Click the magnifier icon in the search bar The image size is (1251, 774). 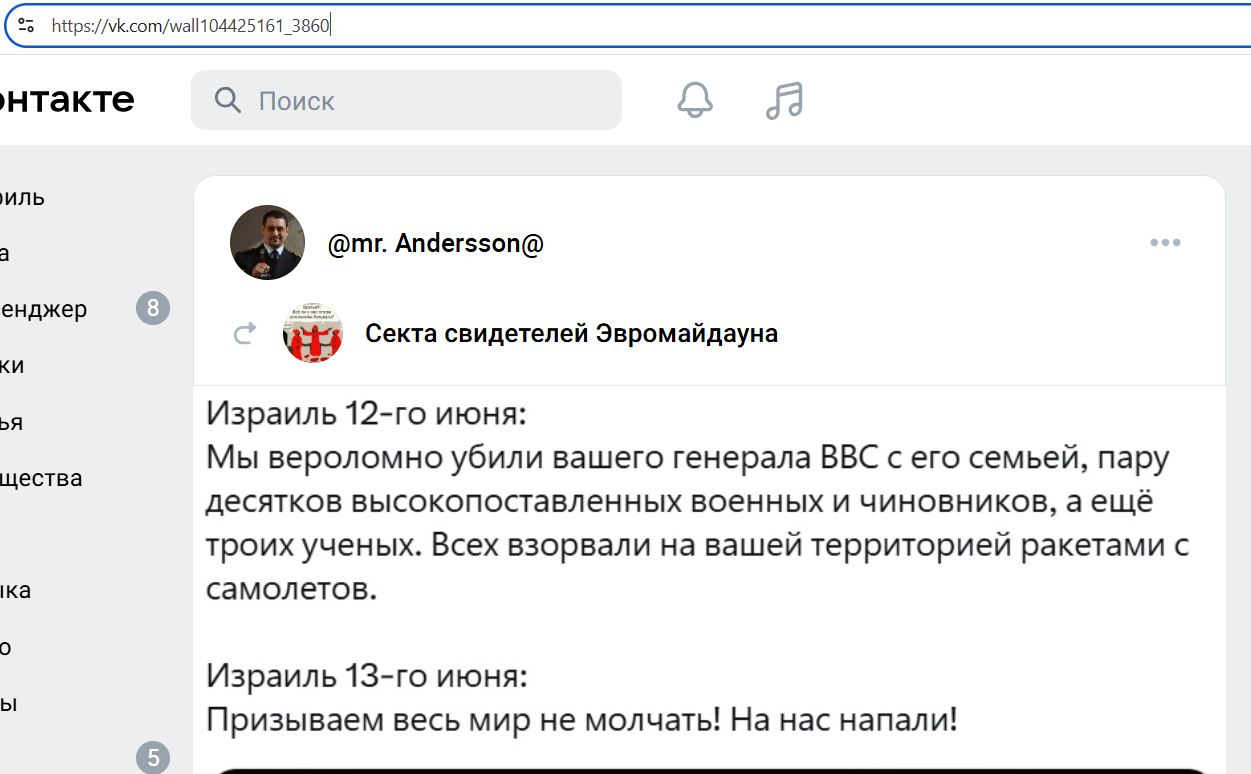[x=227, y=100]
